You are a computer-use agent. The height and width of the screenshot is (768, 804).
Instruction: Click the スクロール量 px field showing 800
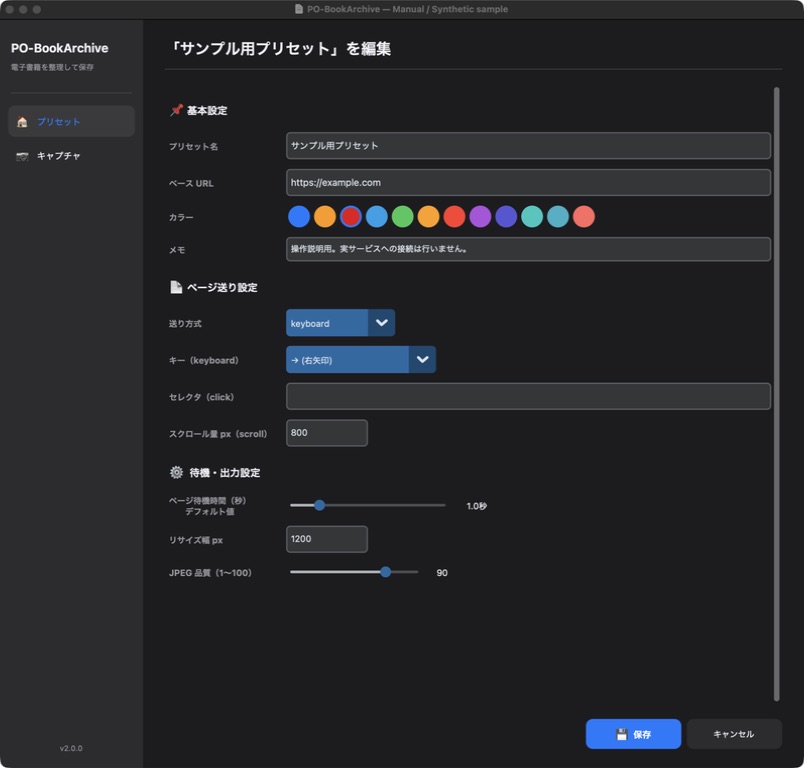(327, 433)
